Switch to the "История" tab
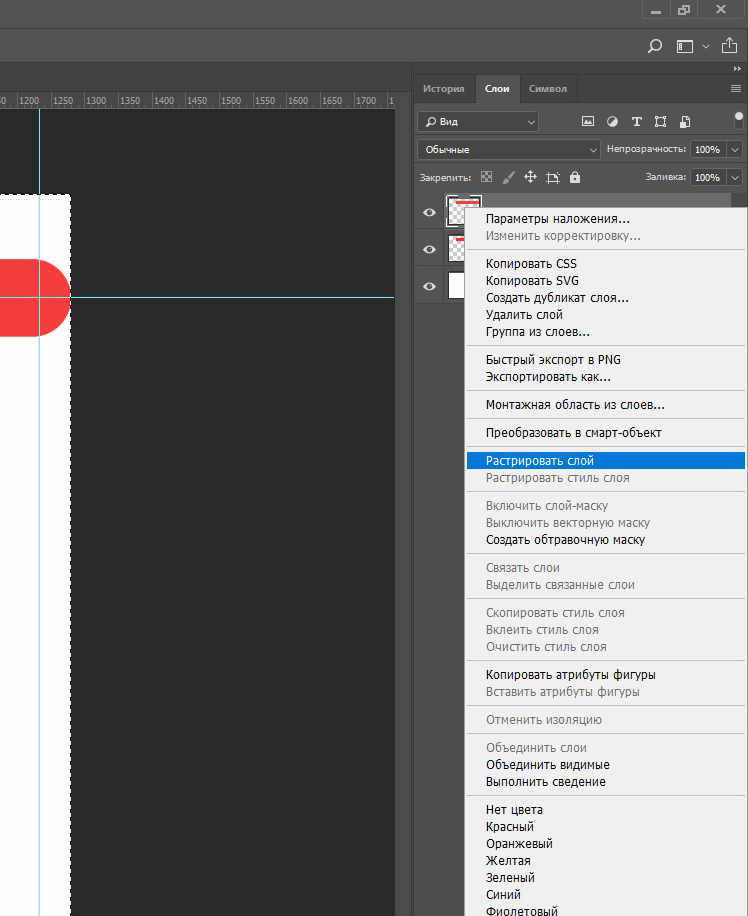The height and width of the screenshot is (916, 748). coord(443,89)
